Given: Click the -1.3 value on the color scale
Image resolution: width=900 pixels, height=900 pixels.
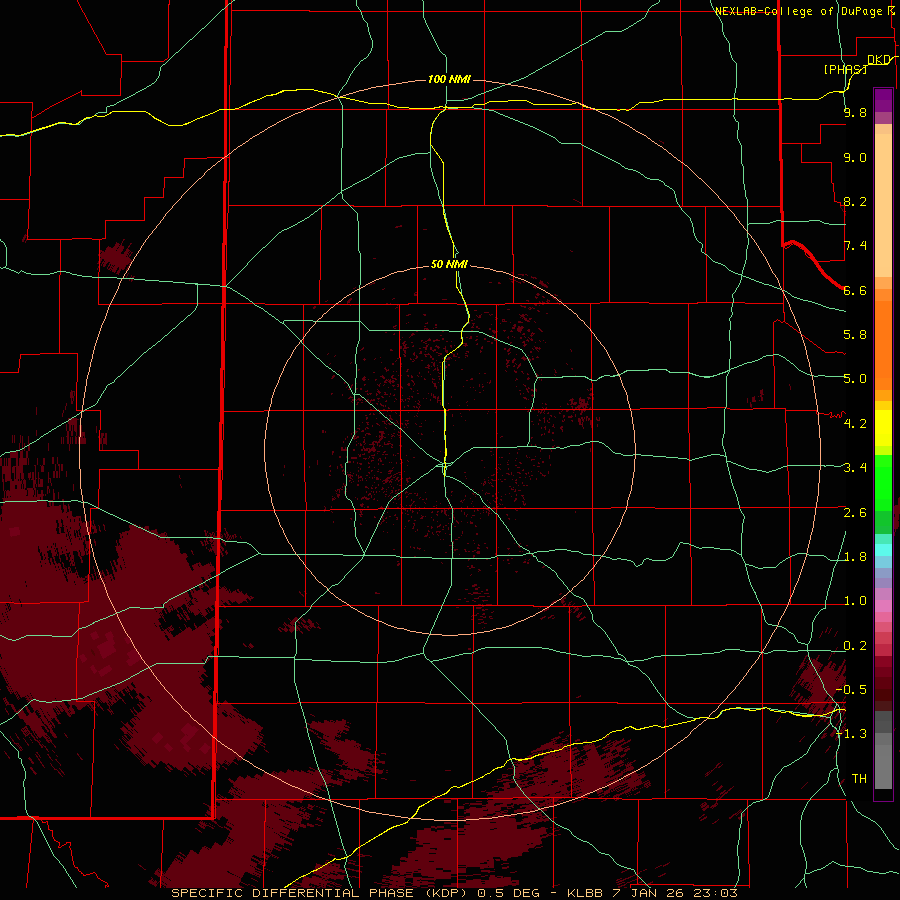Looking at the screenshot, I should coord(852,734).
